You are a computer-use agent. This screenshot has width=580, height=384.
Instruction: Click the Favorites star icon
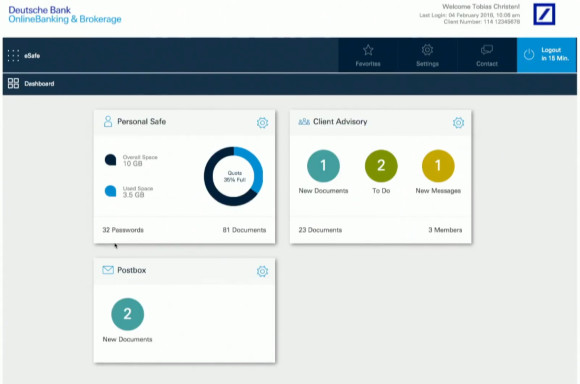point(368,50)
